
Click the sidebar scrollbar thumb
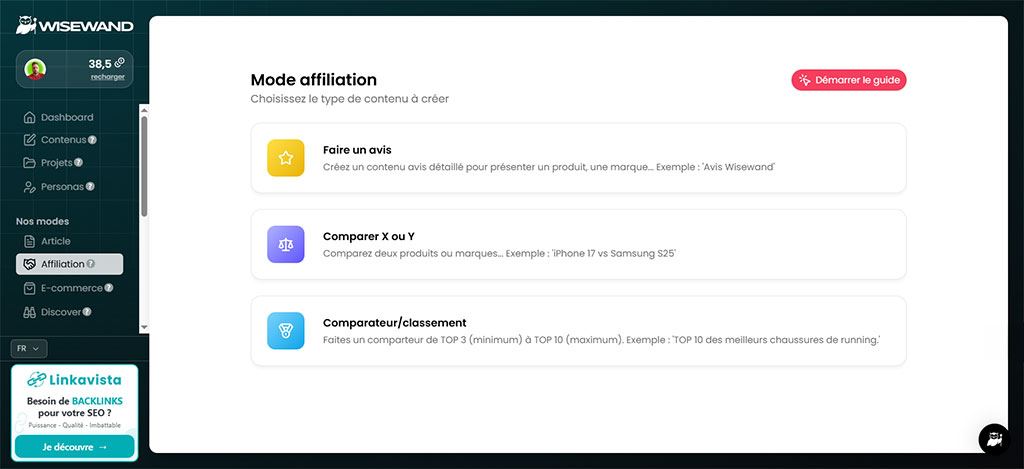point(144,167)
